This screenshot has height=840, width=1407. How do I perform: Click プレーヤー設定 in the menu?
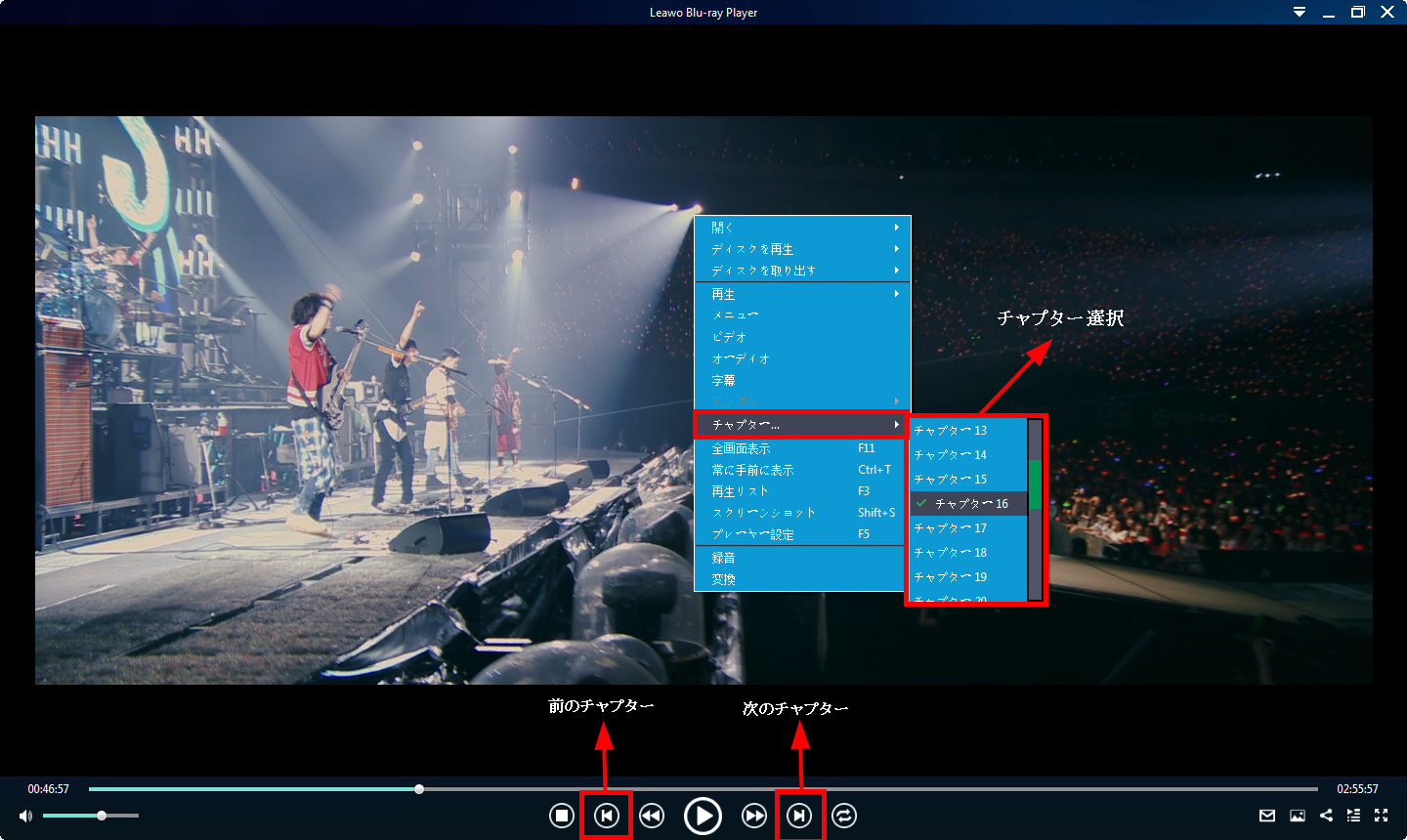point(753,534)
